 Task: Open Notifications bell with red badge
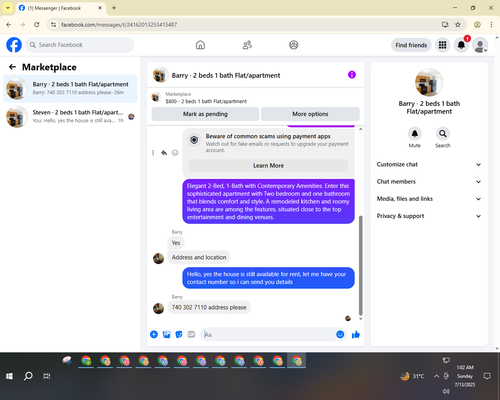coord(461,45)
